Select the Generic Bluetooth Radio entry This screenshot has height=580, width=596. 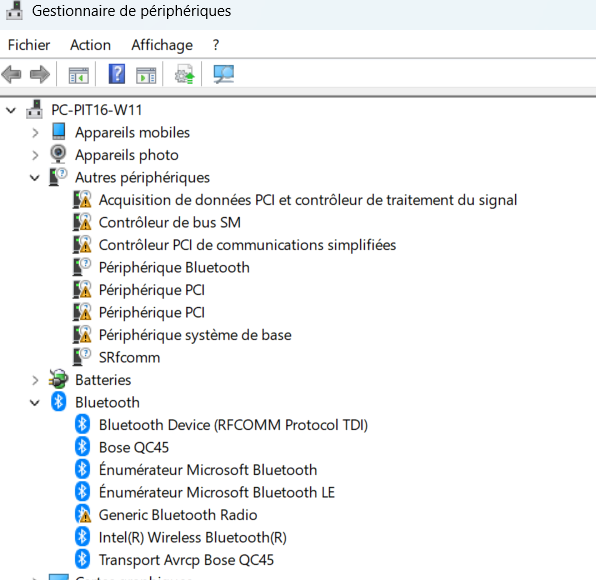pyautogui.click(x=178, y=515)
